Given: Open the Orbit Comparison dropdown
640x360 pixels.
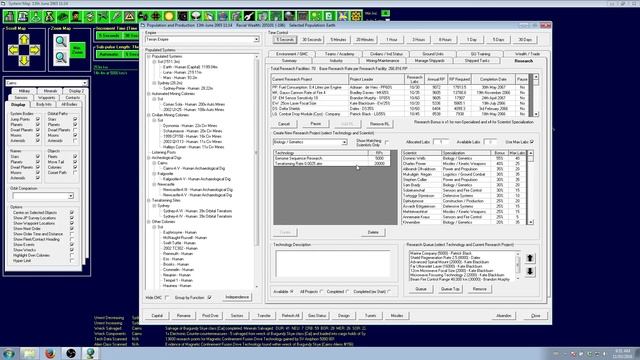Looking at the screenshot, I should [x=71, y=196].
